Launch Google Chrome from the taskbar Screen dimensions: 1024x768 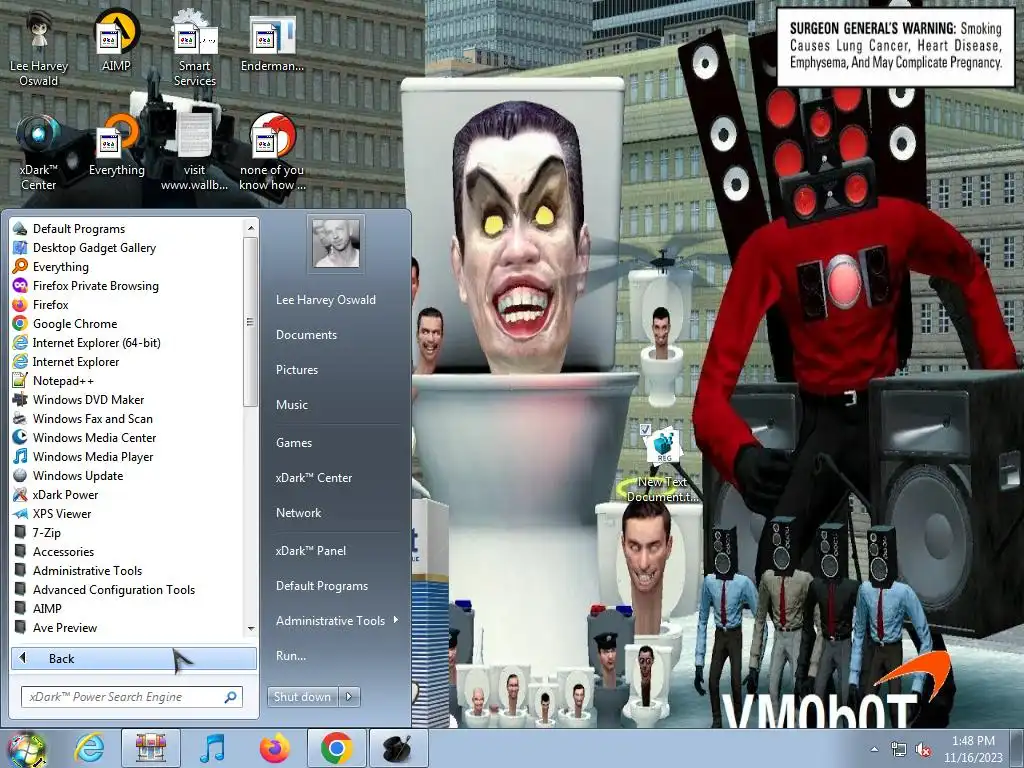(336, 748)
